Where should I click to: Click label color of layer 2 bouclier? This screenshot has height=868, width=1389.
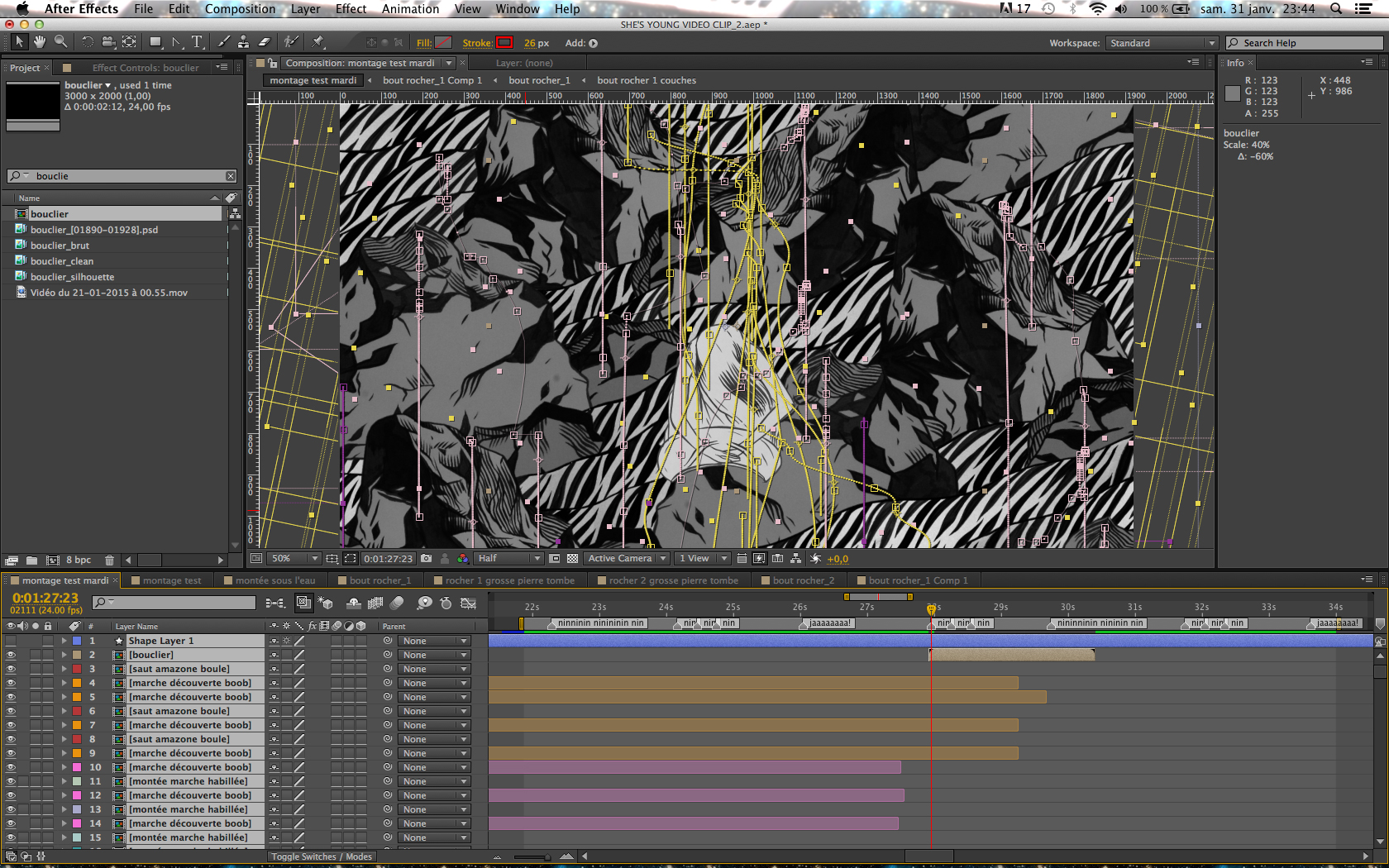[x=77, y=655]
